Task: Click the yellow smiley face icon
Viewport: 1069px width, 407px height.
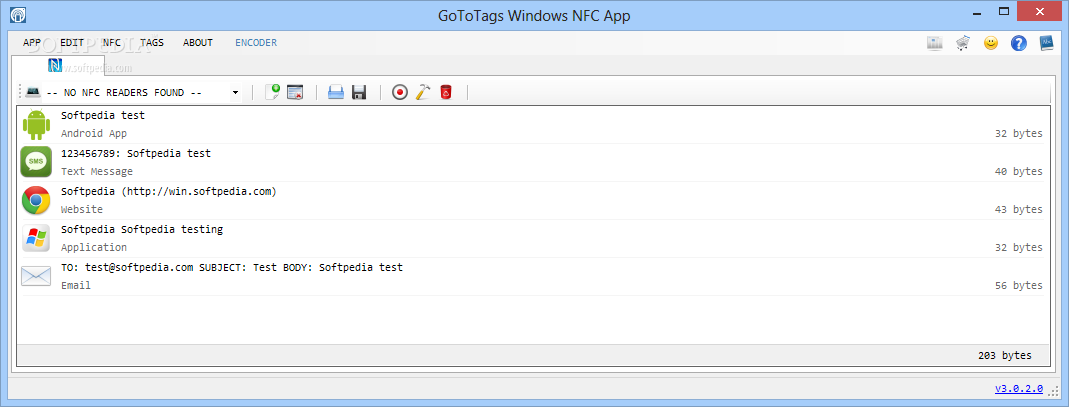Action: pyautogui.click(x=991, y=43)
